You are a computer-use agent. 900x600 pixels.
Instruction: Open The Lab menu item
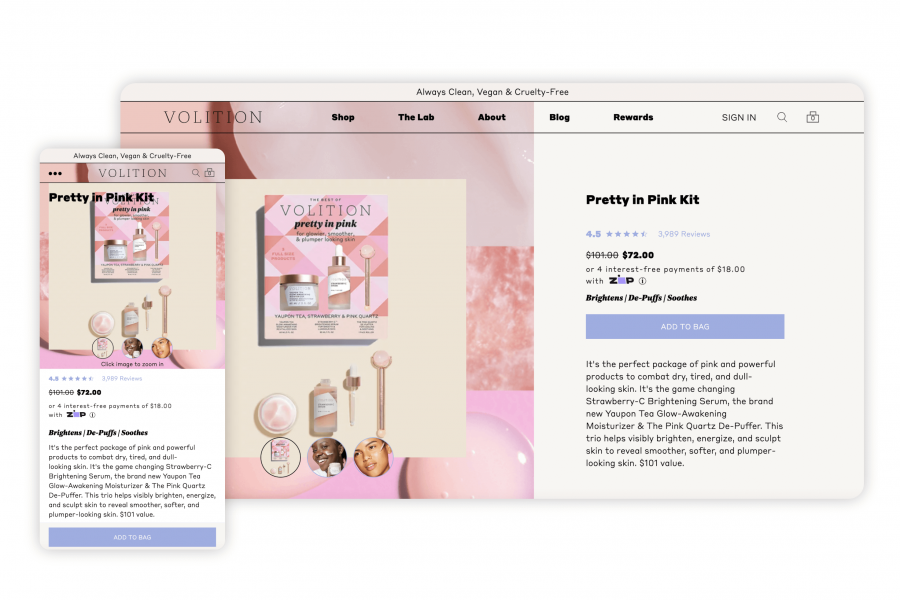tap(416, 117)
